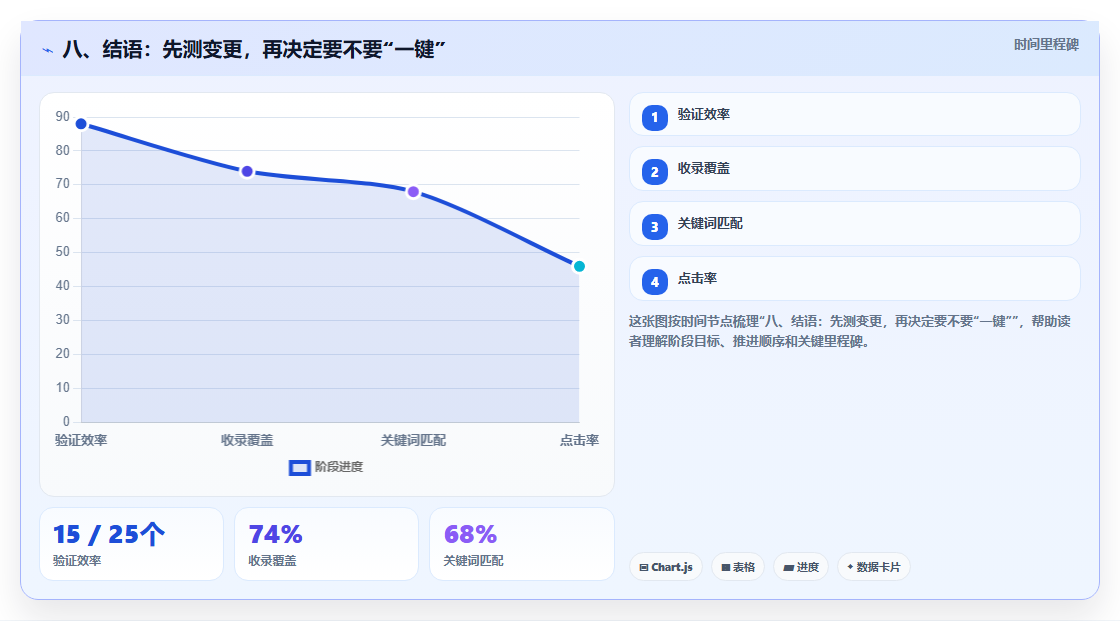Click the 74% 收录覆盖 stat card

point(326,545)
